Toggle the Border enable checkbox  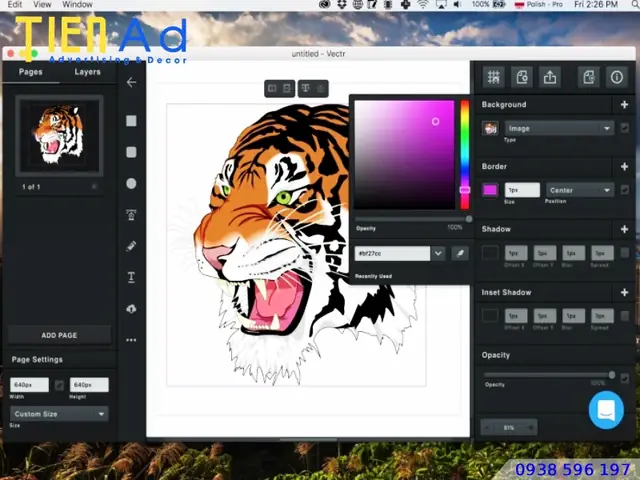[x=624, y=190]
